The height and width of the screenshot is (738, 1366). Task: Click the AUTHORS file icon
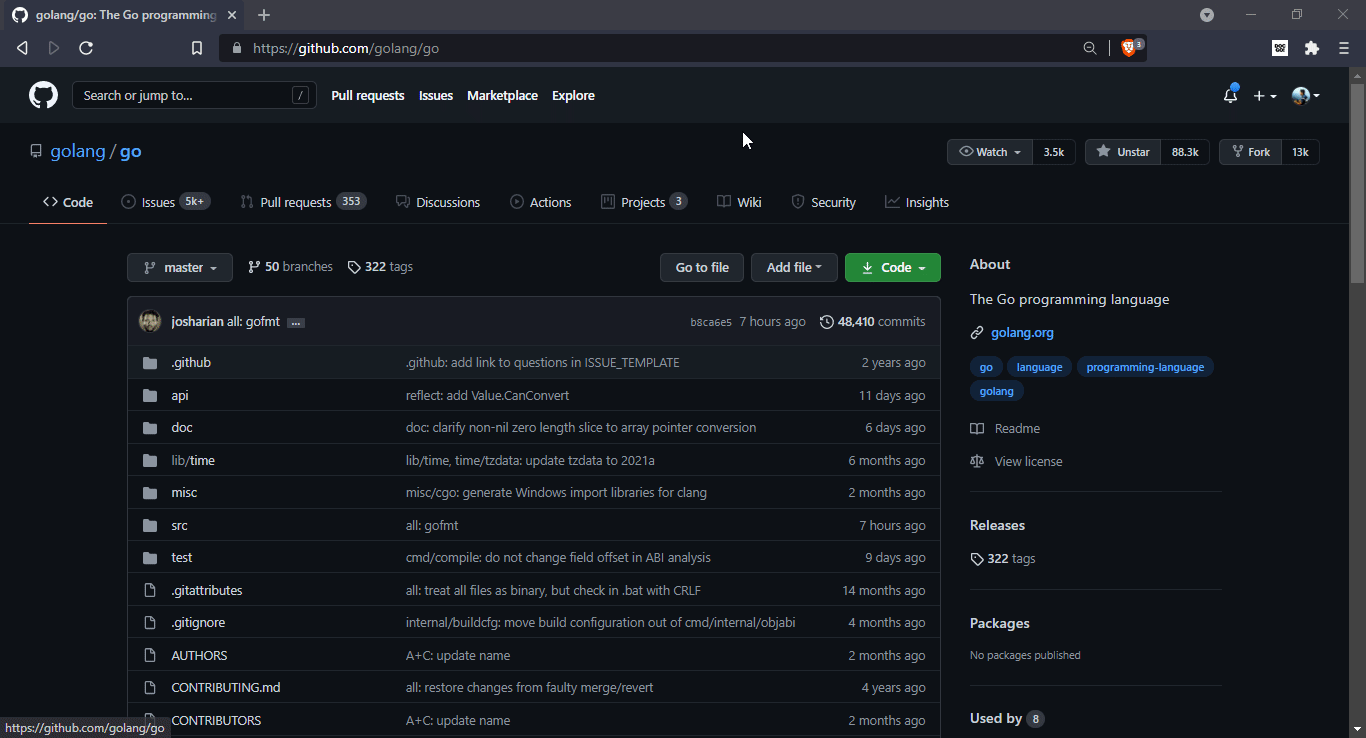pyautogui.click(x=150, y=655)
